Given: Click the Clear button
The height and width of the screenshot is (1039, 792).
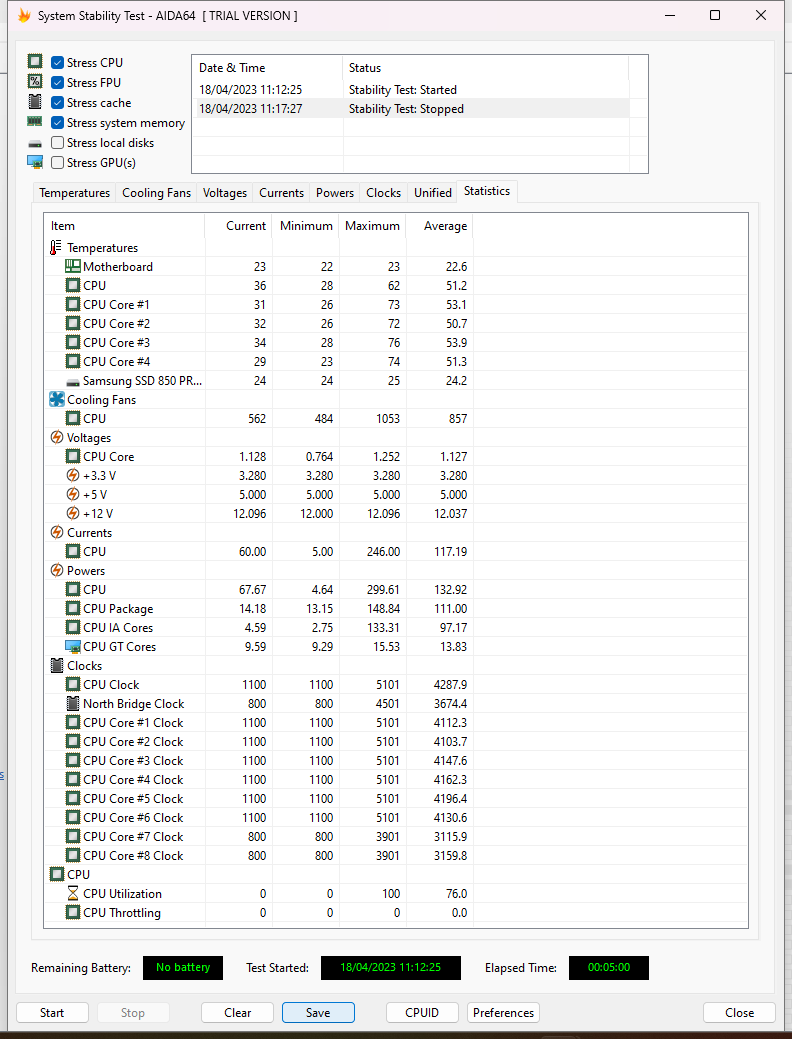Looking at the screenshot, I should [237, 1012].
